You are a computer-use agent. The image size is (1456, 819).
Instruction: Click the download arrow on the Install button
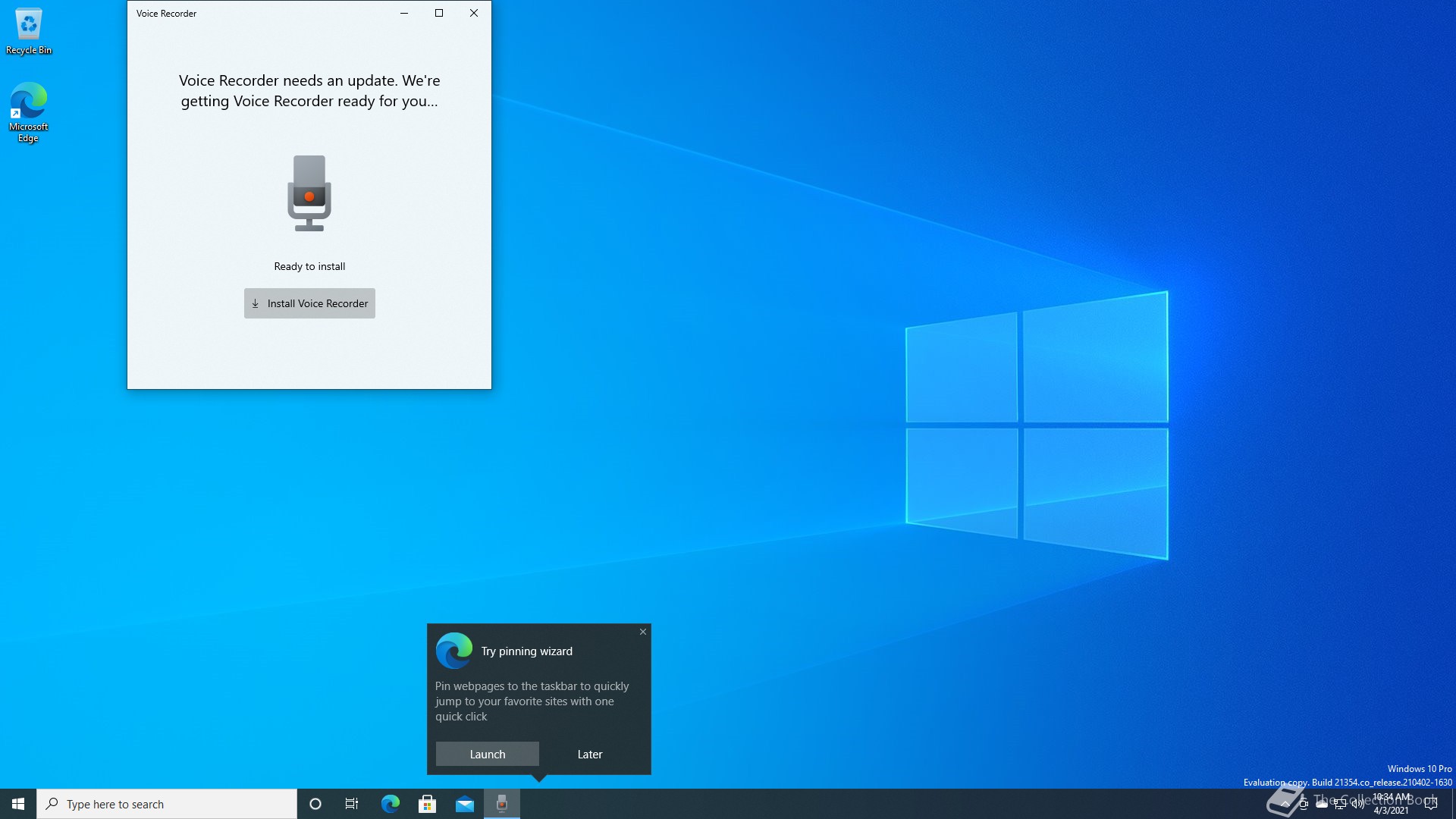click(256, 303)
